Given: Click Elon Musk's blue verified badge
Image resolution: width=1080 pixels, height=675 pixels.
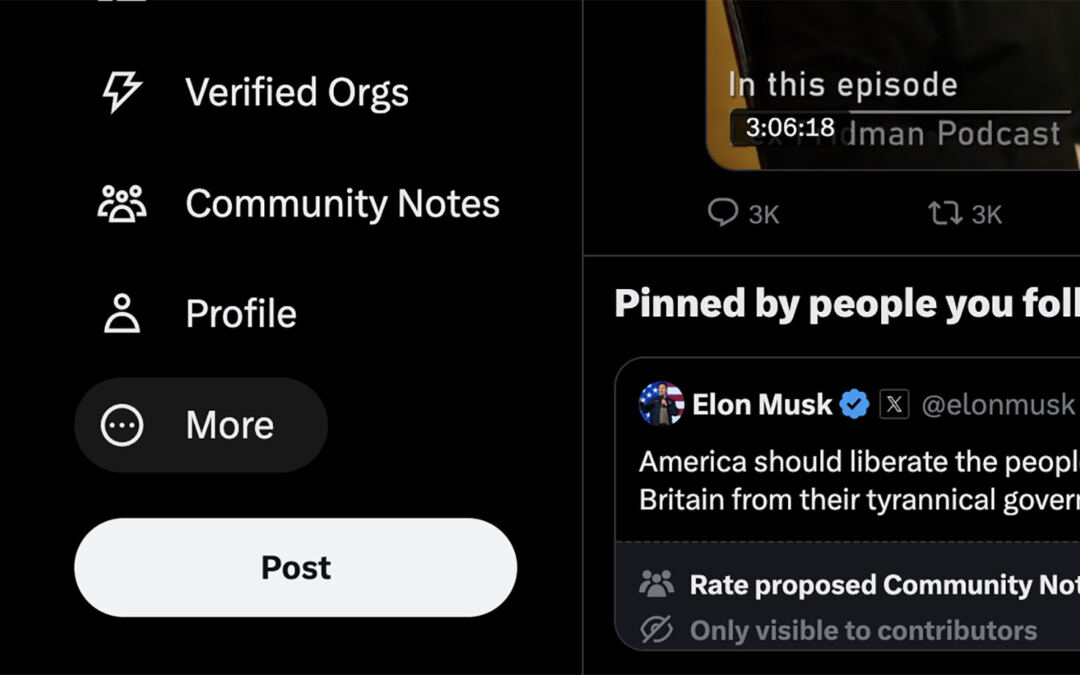Looking at the screenshot, I should 854,405.
